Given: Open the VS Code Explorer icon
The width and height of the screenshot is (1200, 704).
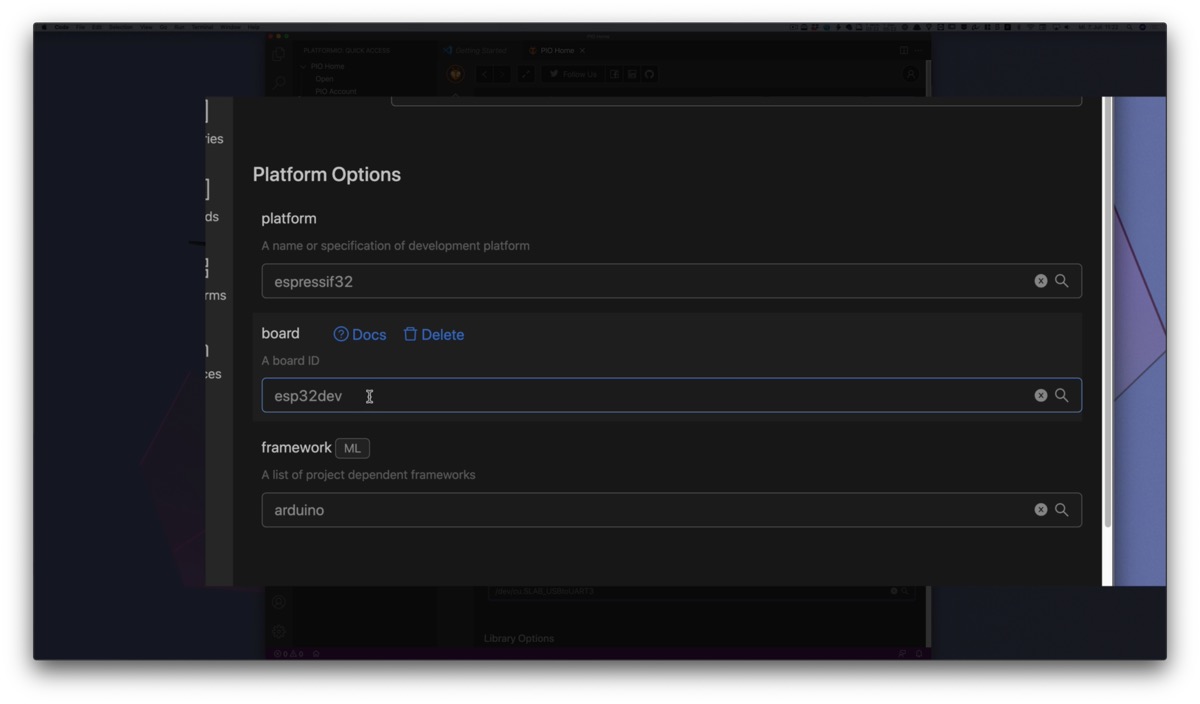Looking at the screenshot, I should (279, 54).
